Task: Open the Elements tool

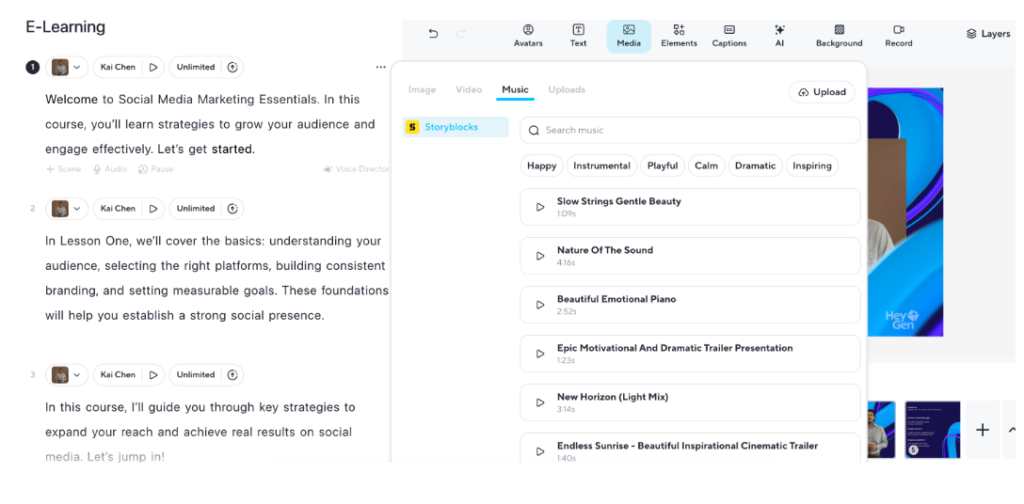Action: 678,36
